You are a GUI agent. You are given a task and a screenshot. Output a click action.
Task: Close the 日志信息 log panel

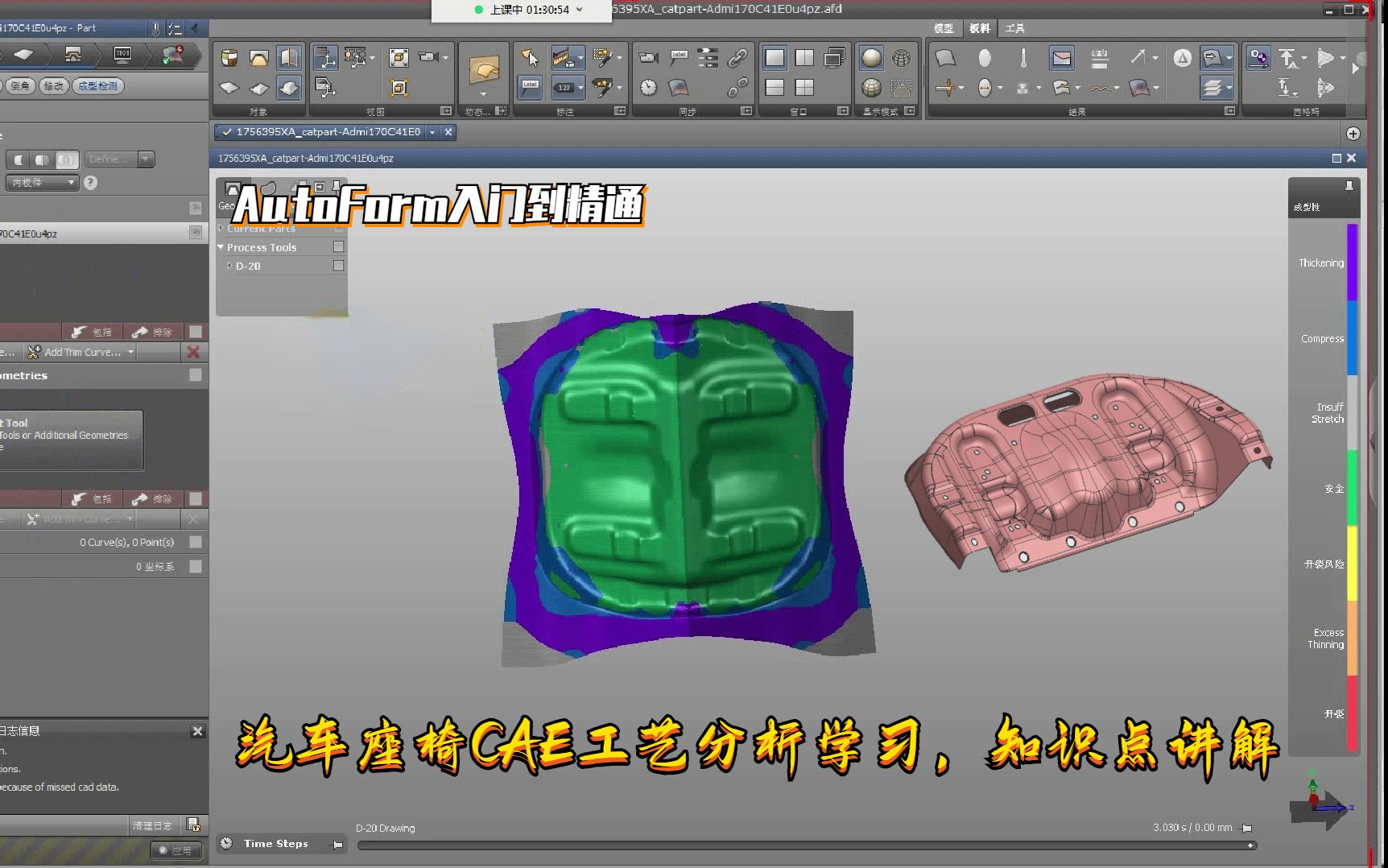click(x=197, y=731)
